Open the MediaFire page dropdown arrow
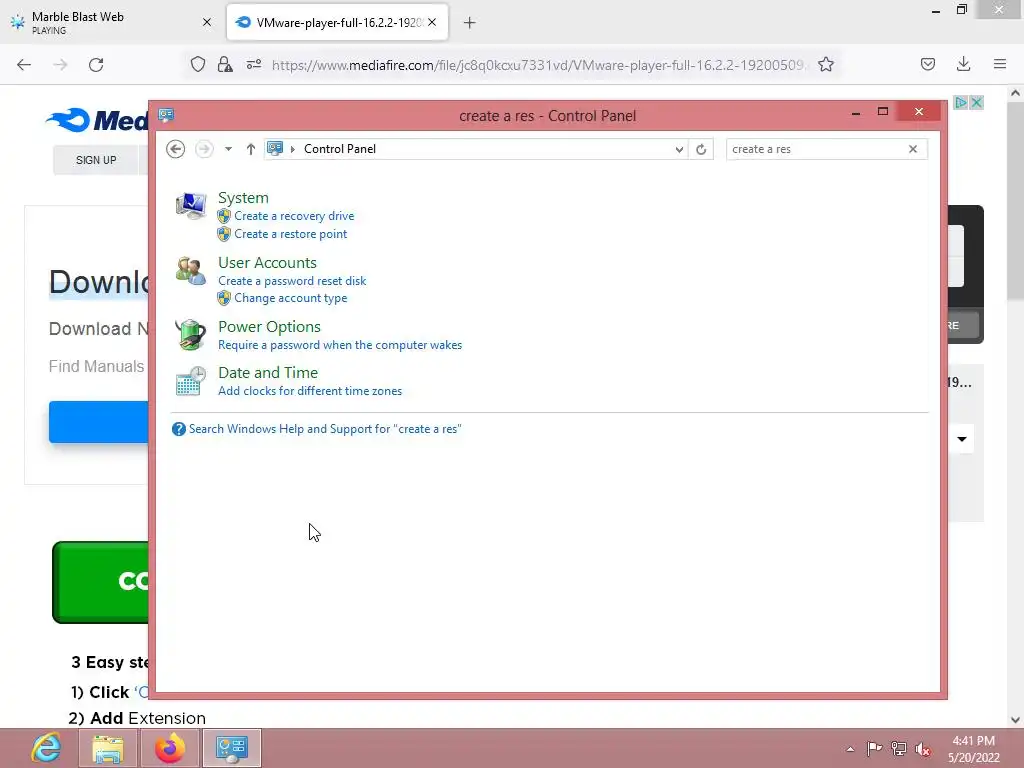Image resolution: width=1024 pixels, height=768 pixels. [x=962, y=439]
